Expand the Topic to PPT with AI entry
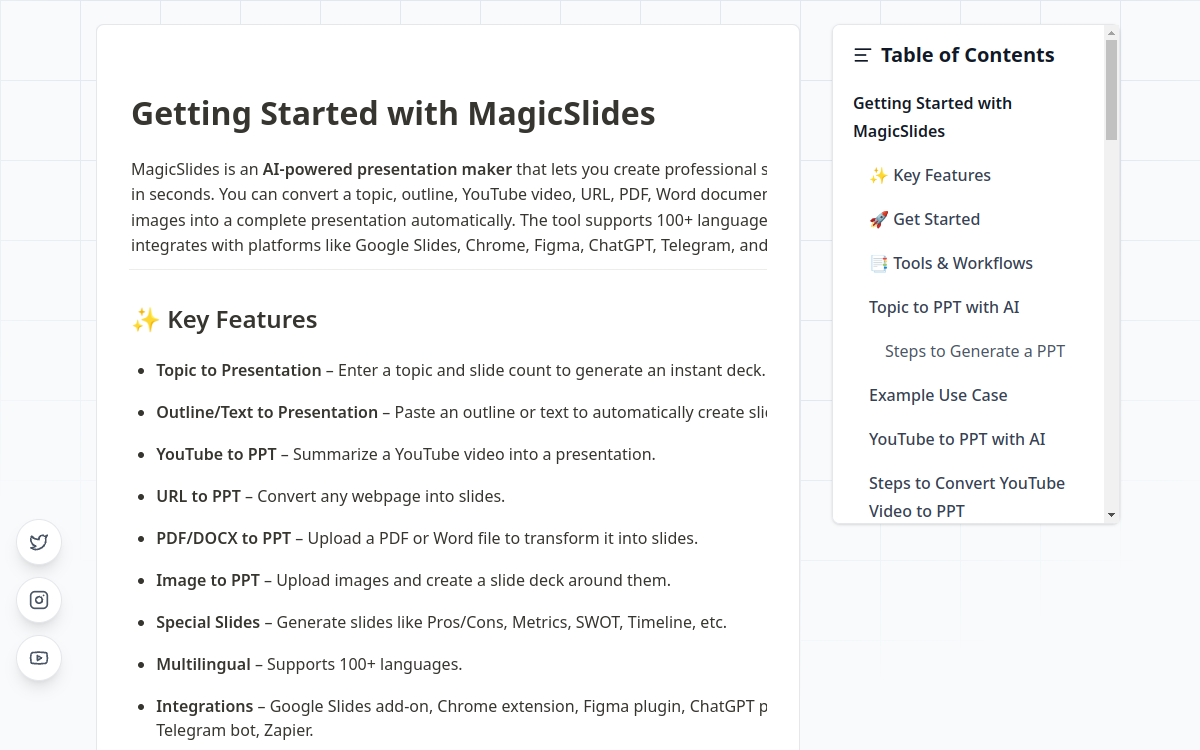 pos(944,307)
